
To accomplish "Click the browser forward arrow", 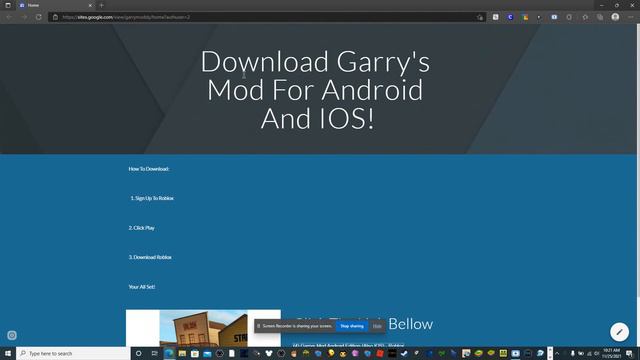I will click(24, 17).
